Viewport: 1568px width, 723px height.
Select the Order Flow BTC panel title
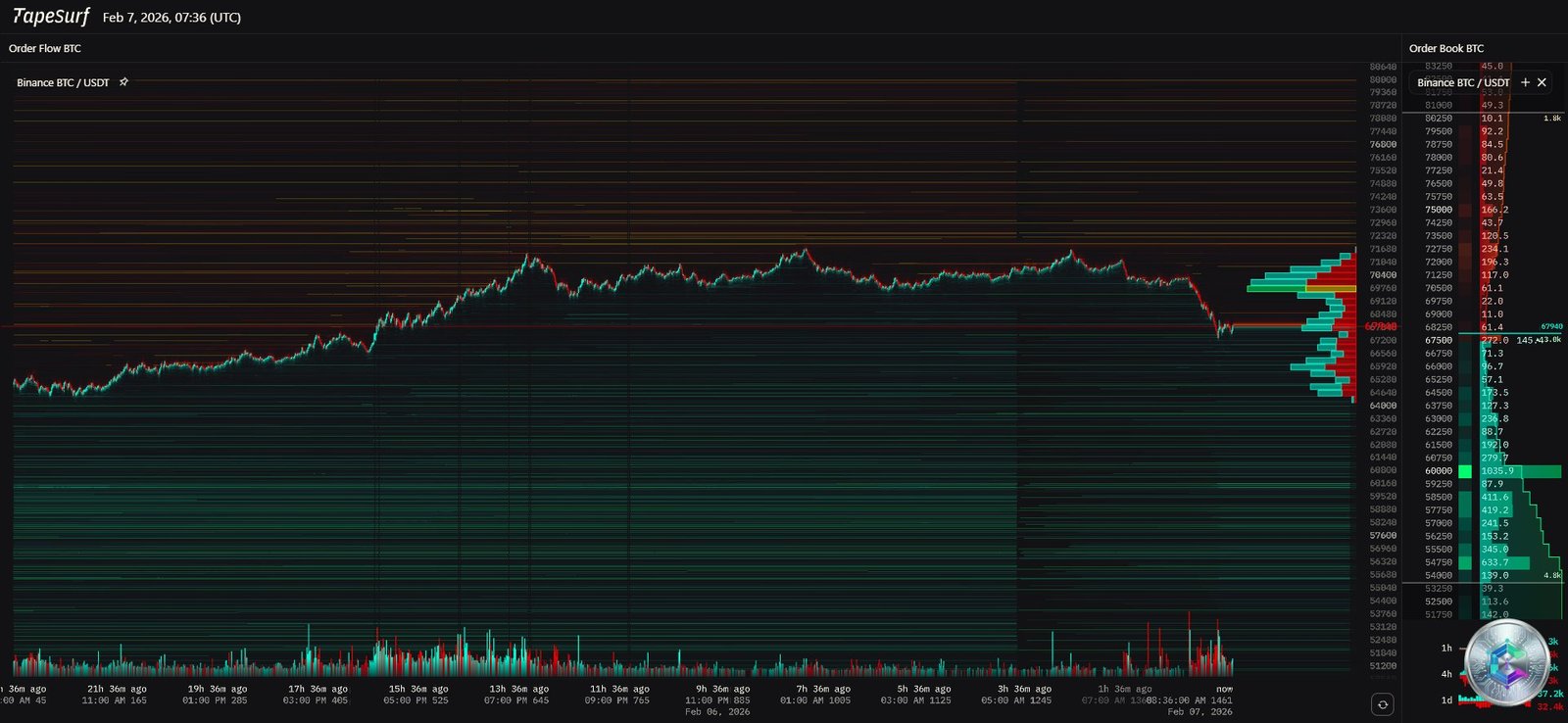click(45, 48)
